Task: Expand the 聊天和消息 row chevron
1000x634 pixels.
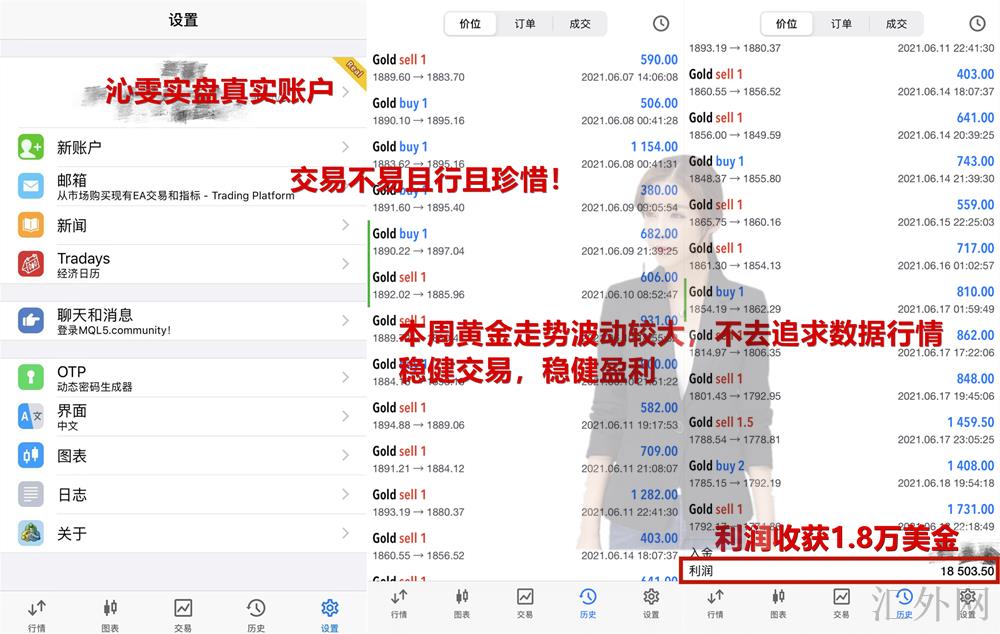Action: pos(346,321)
